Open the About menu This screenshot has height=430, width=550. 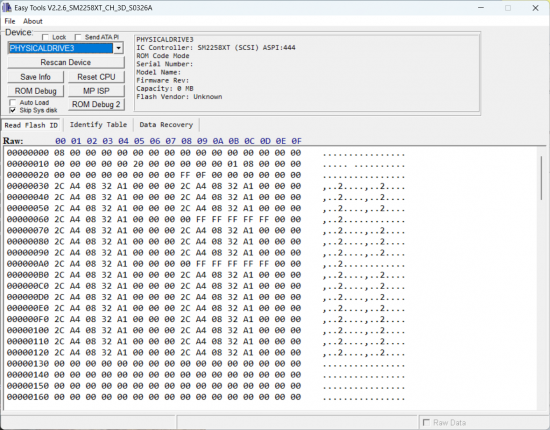pyautogui.click(x=33, y=21)
